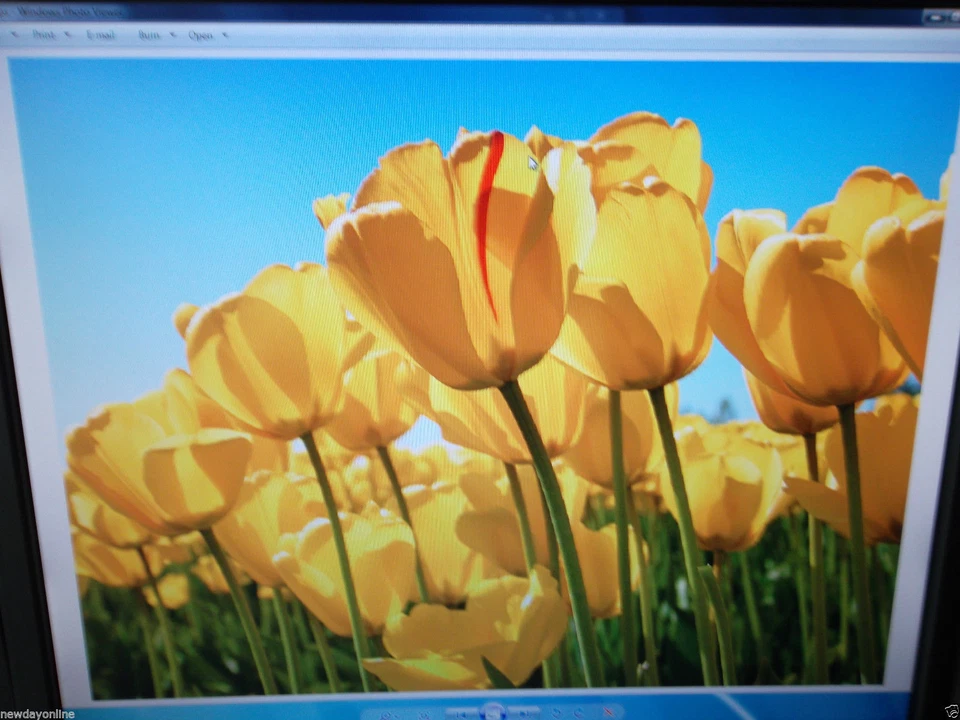Click Print to print the tulip photo
This screenshot has width=960, height=720.
point(44,35)
